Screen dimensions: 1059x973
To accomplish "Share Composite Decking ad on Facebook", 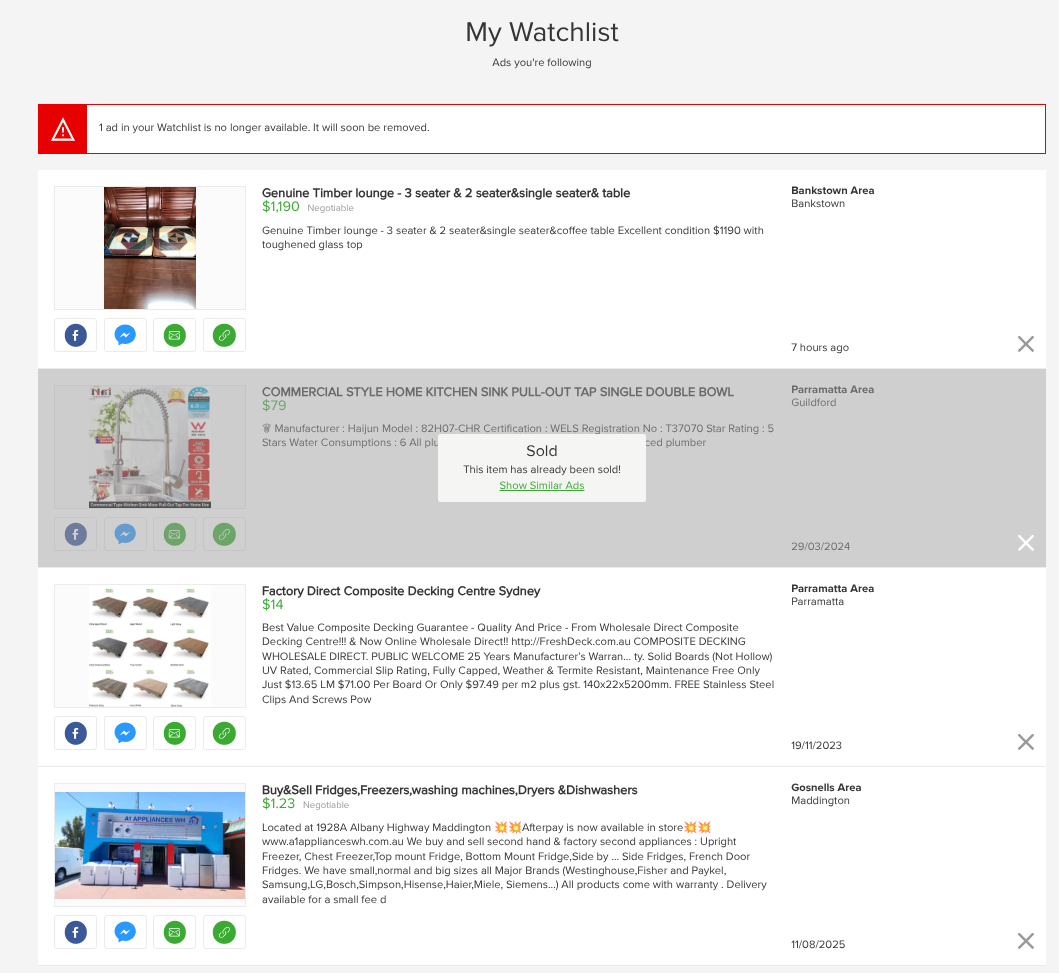I will [75, 733].
